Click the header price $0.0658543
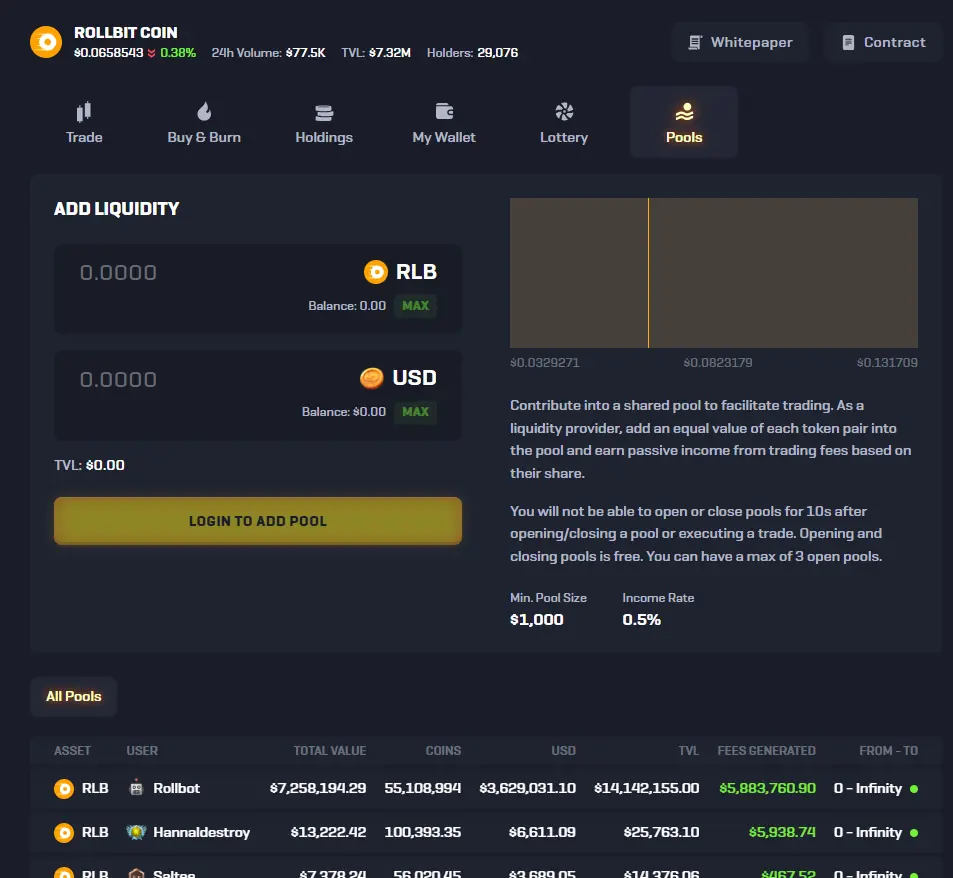953x878 pixels. [x=108, y=53]
